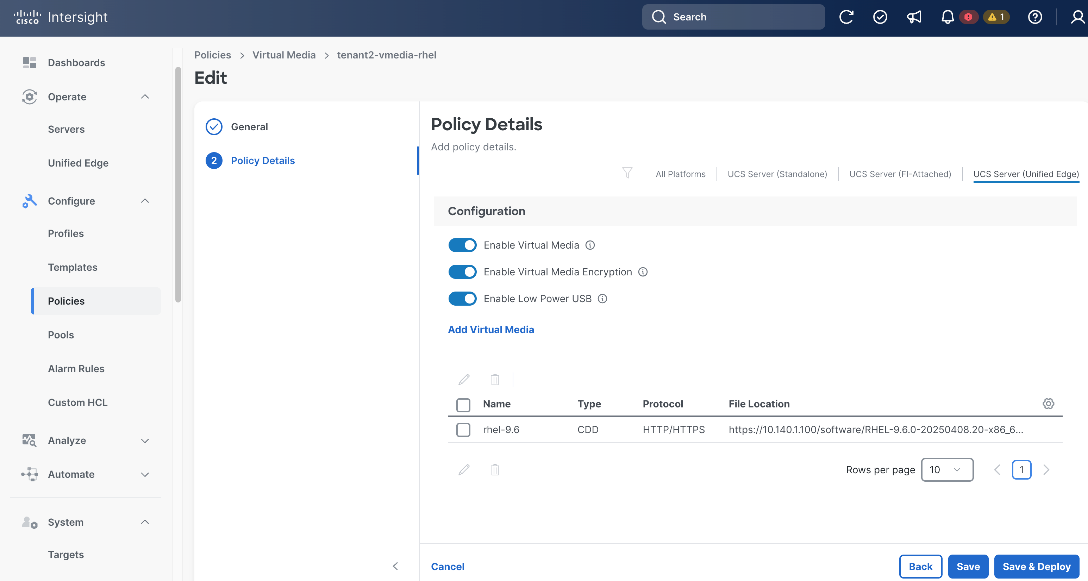Toggle Enable Virtual Media Encryption switch

pos(463,272)
